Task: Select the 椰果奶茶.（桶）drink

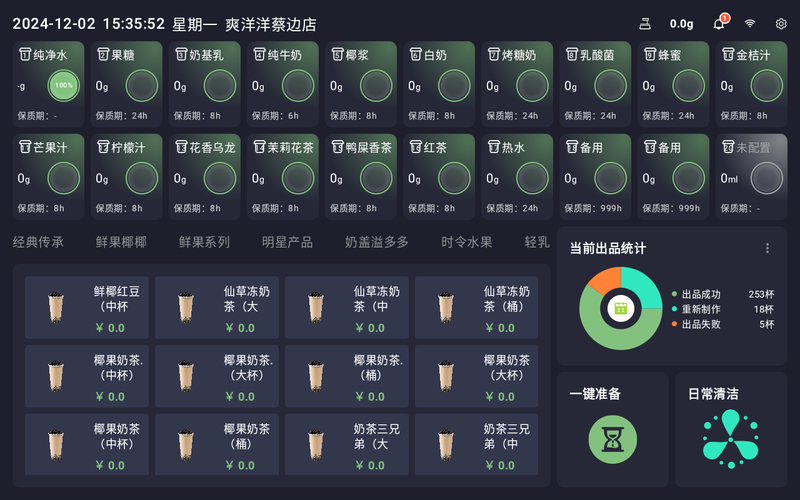Action: tap(347, 376)
